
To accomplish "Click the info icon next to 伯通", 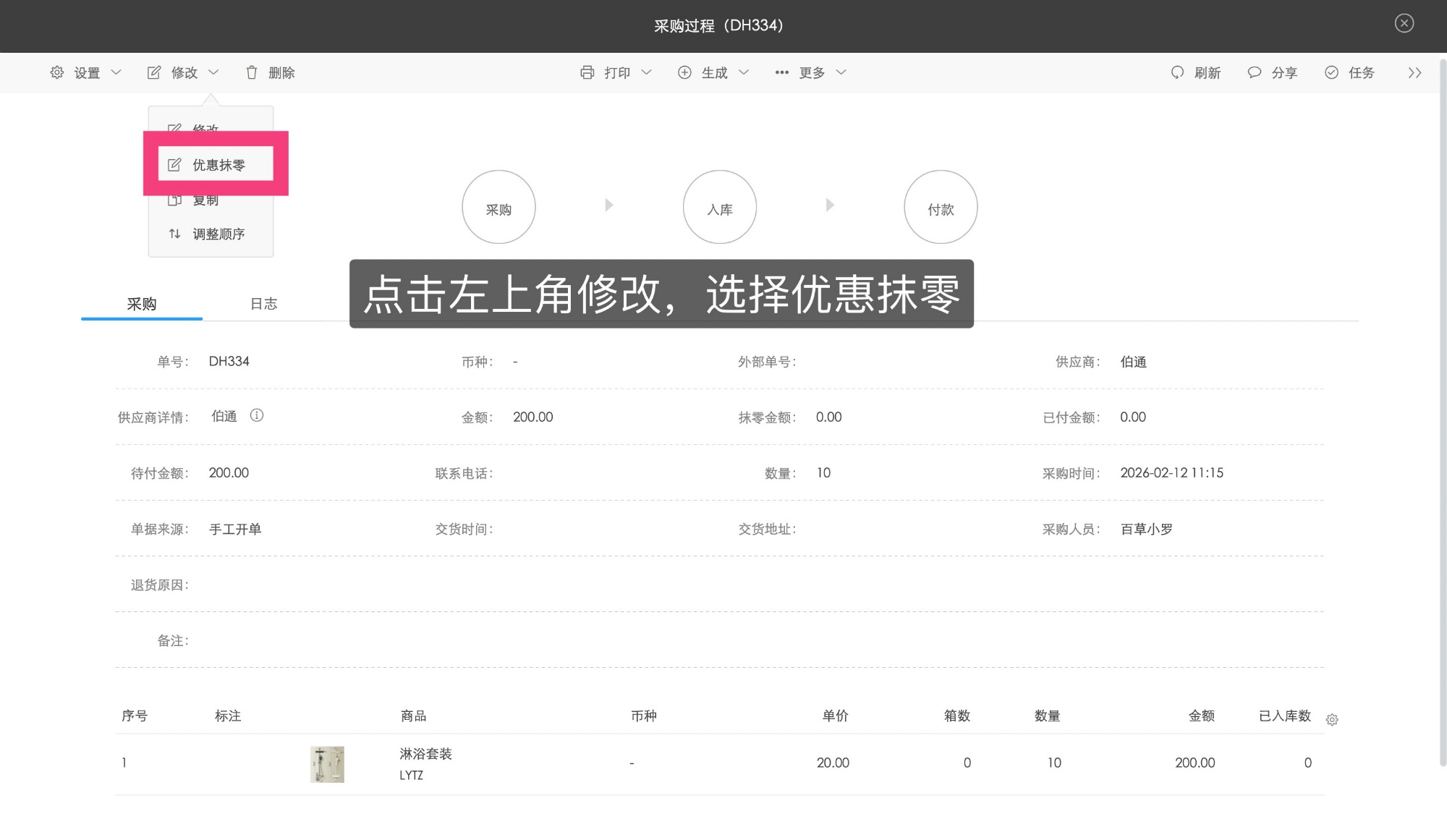I will [258, 415].
